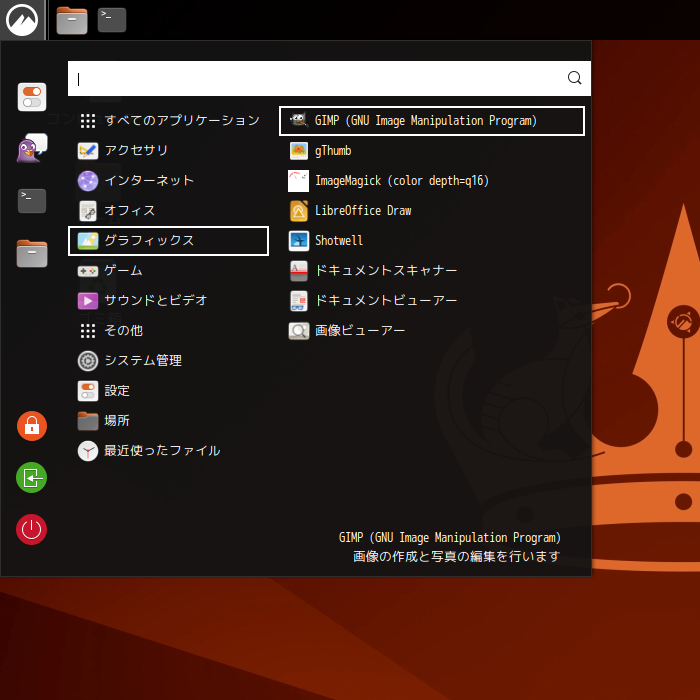Select システム管理 category

tap(168, 361)
